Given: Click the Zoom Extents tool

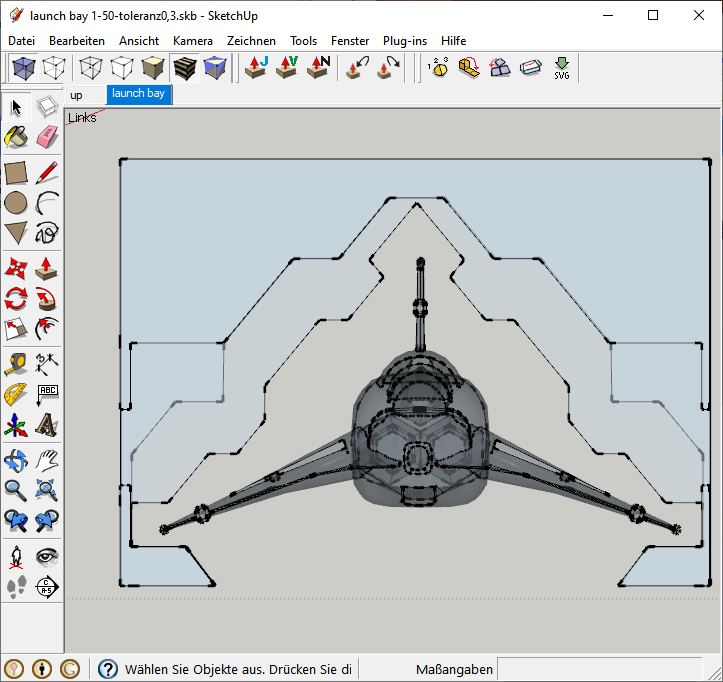Looking at the screenshot, I should pyautogui.click(x=47, y=490).
